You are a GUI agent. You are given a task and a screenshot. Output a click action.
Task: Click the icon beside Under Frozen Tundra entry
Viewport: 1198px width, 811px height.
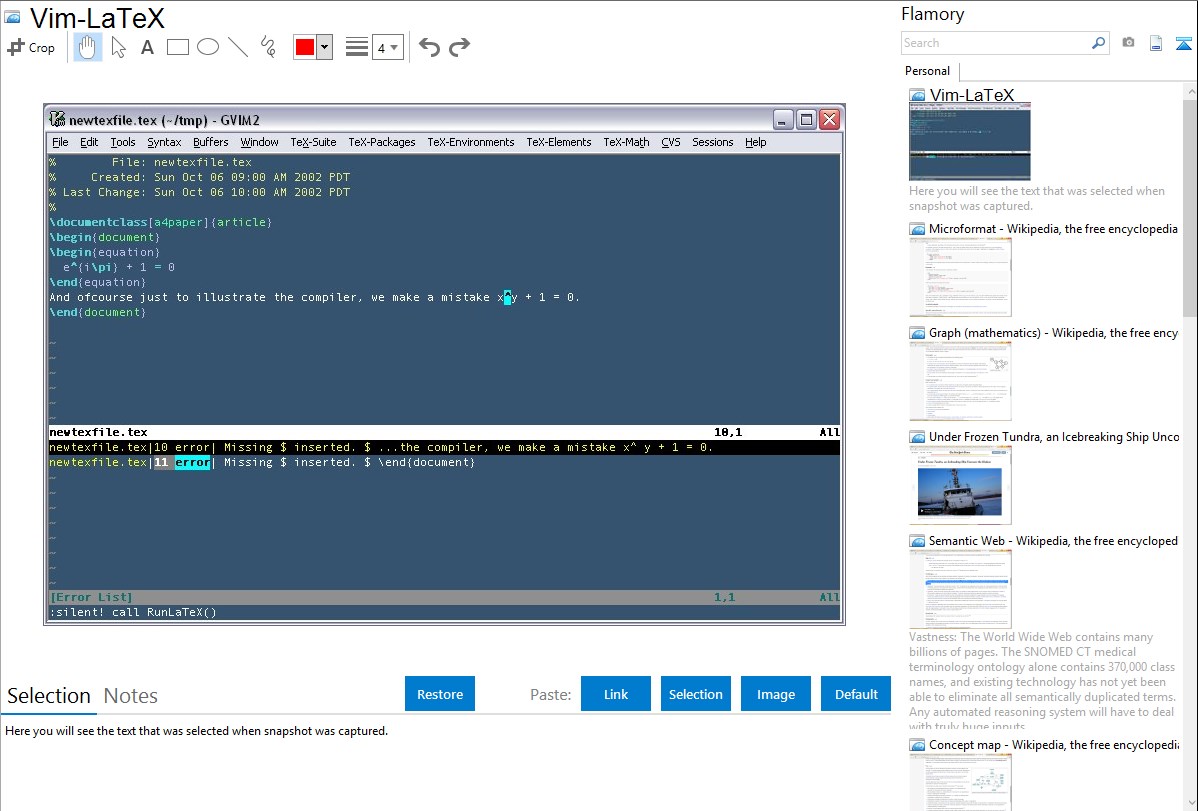pos(917,437)
